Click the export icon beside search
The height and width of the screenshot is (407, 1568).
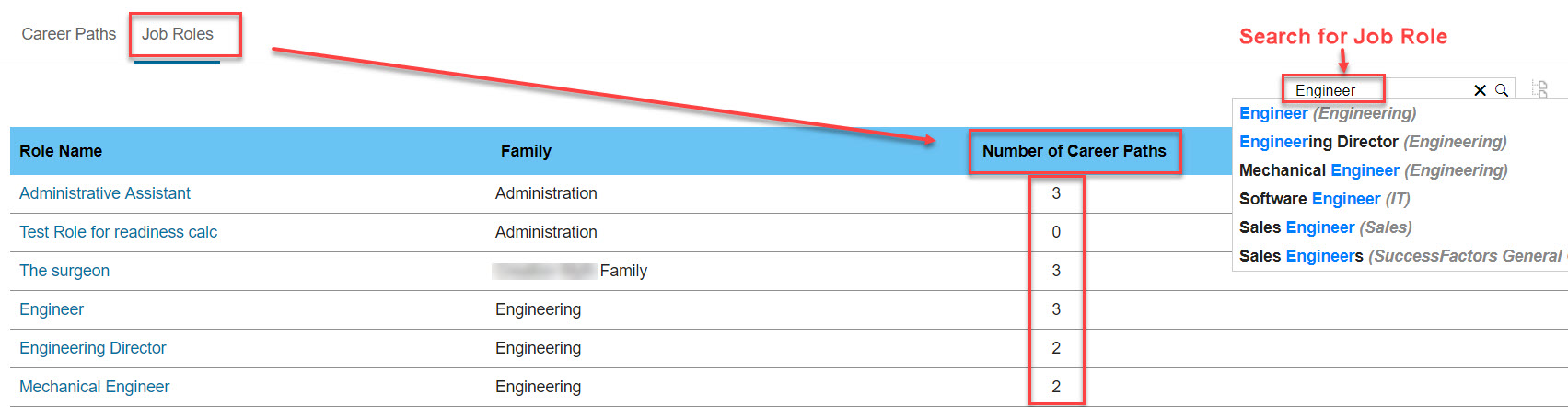click(1540, 89)
